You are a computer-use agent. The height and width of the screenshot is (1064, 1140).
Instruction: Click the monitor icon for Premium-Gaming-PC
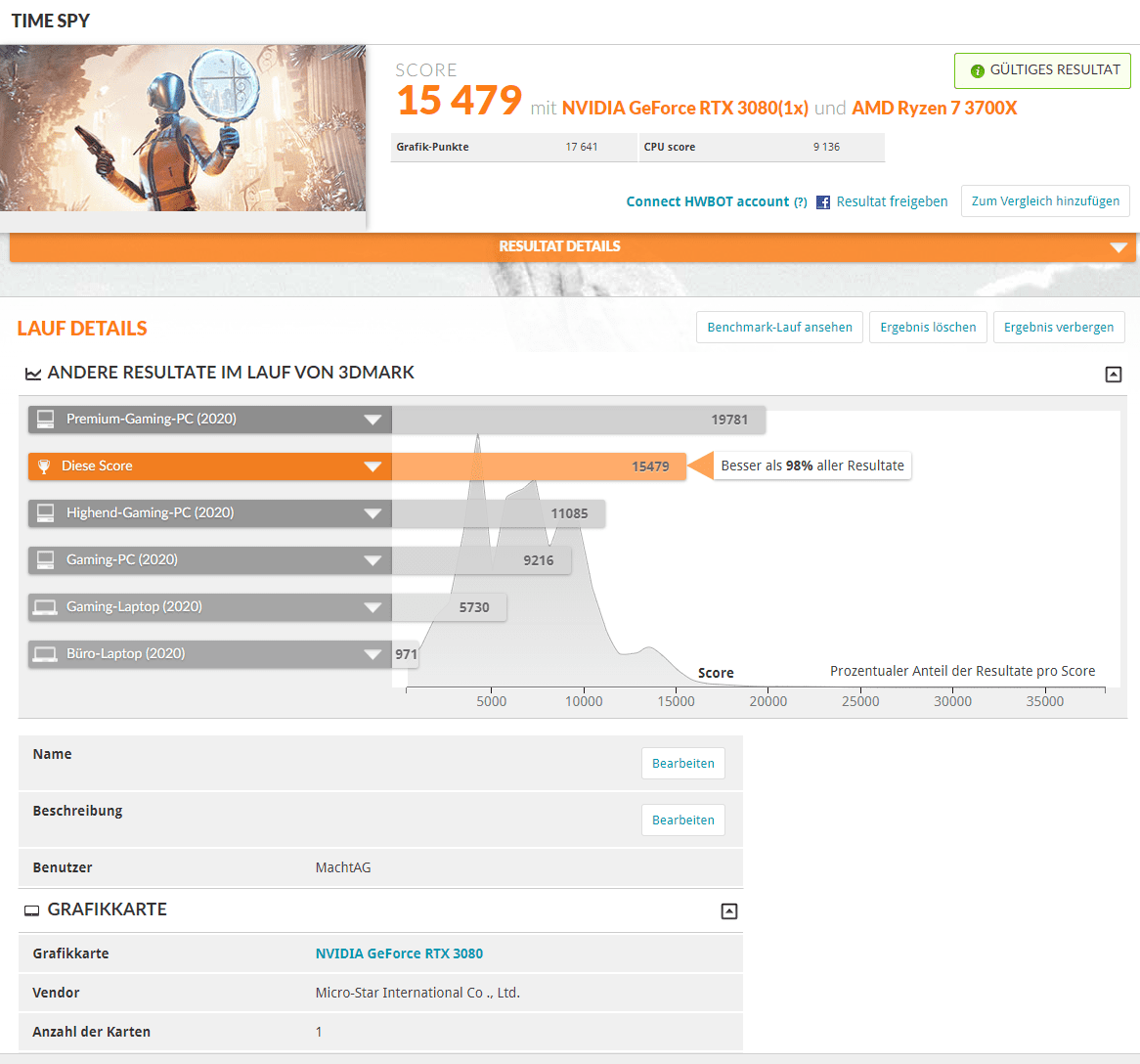click(x=46, y=419)
